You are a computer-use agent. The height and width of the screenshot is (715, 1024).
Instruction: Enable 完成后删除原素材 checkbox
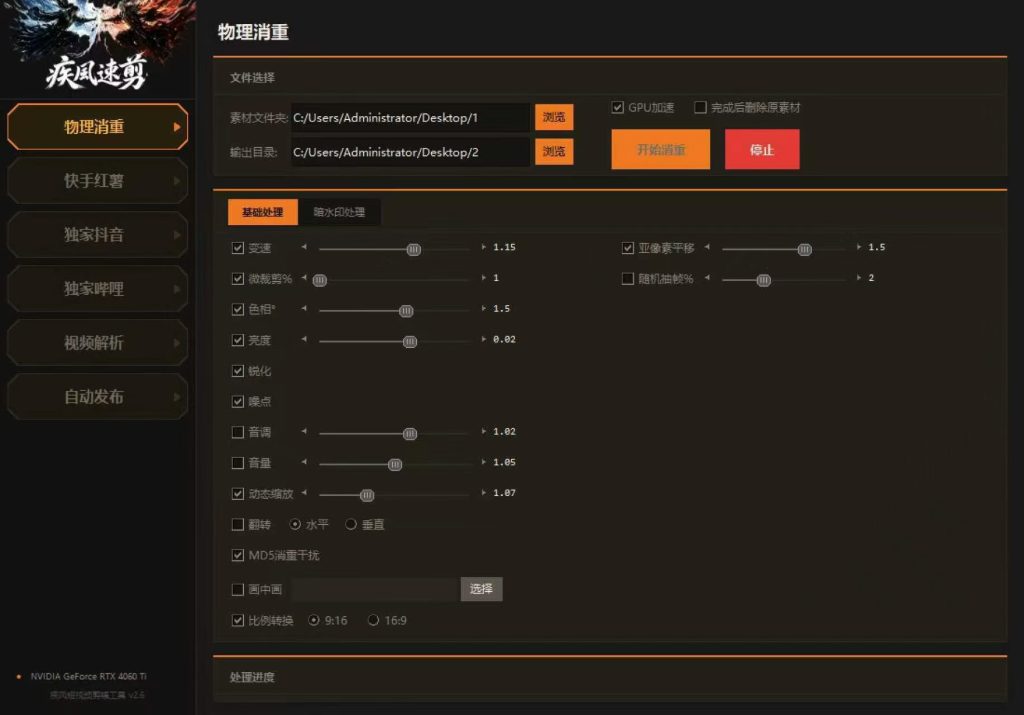pos(700,107)
